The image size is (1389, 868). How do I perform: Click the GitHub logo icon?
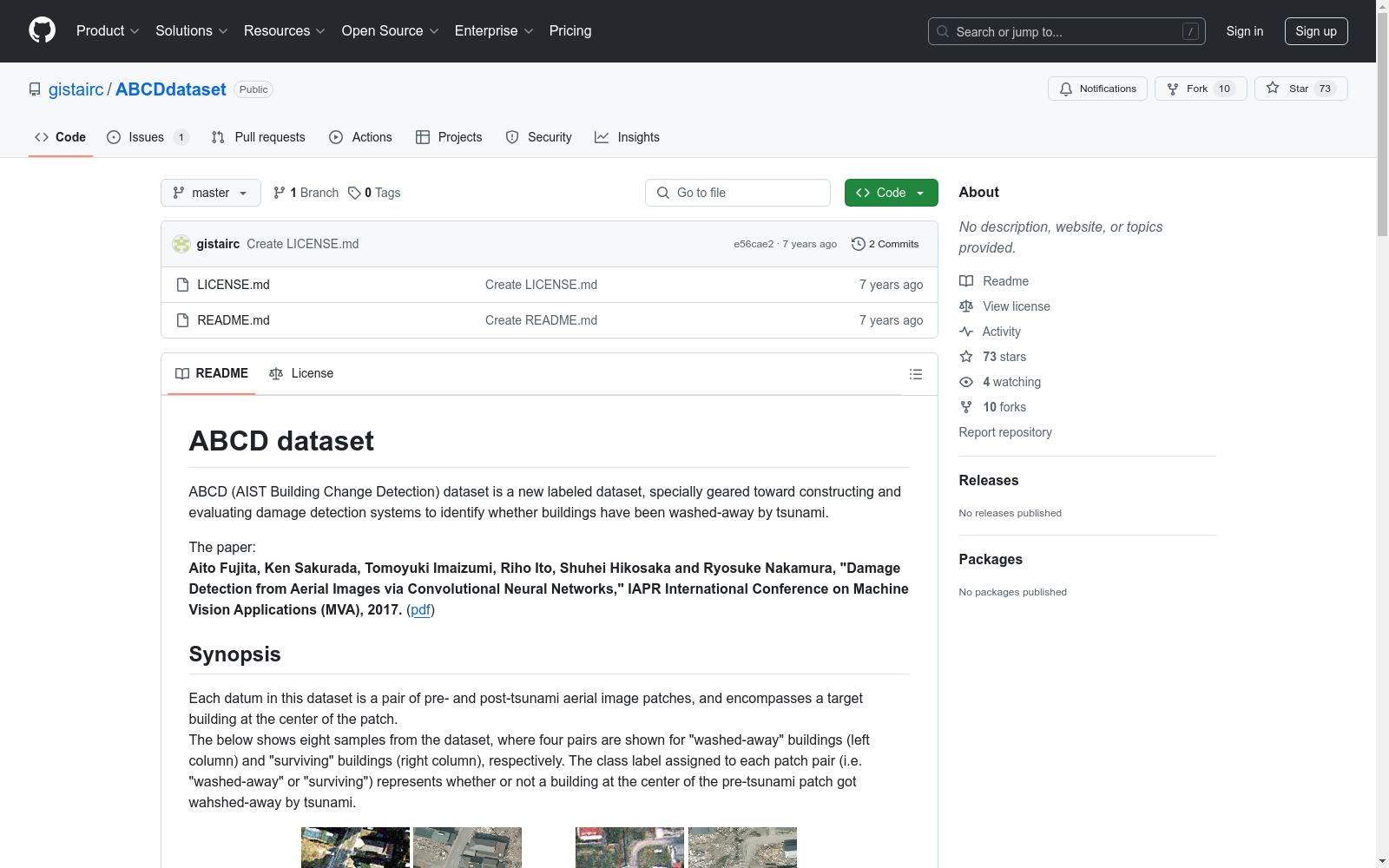pos(42,30)
